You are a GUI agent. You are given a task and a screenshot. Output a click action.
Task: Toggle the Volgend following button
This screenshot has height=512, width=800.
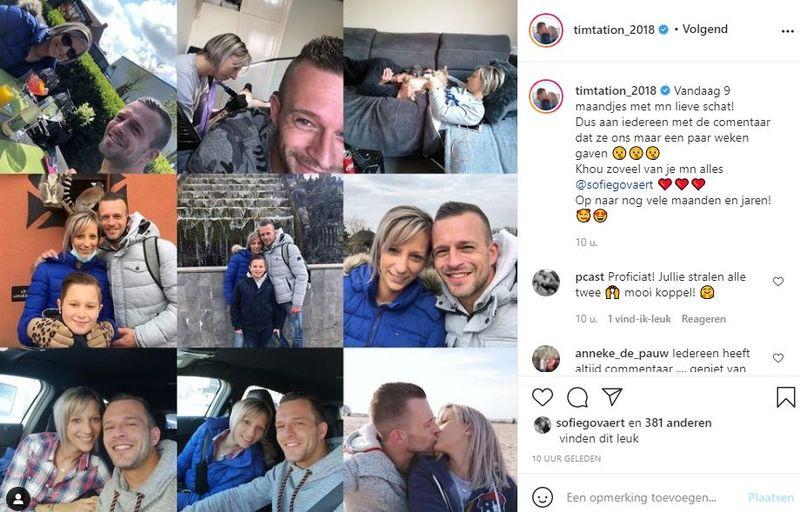click(x=705, y=29)
